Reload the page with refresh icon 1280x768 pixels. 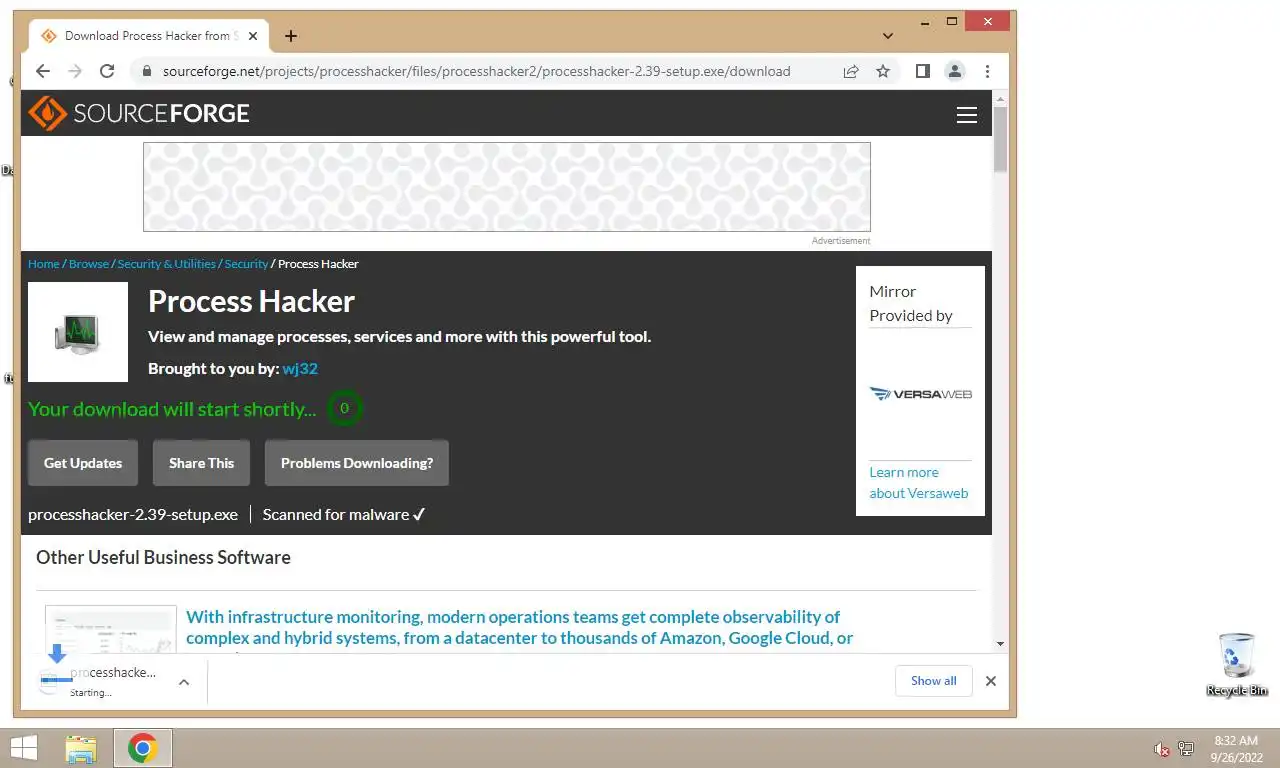point(107,71)
